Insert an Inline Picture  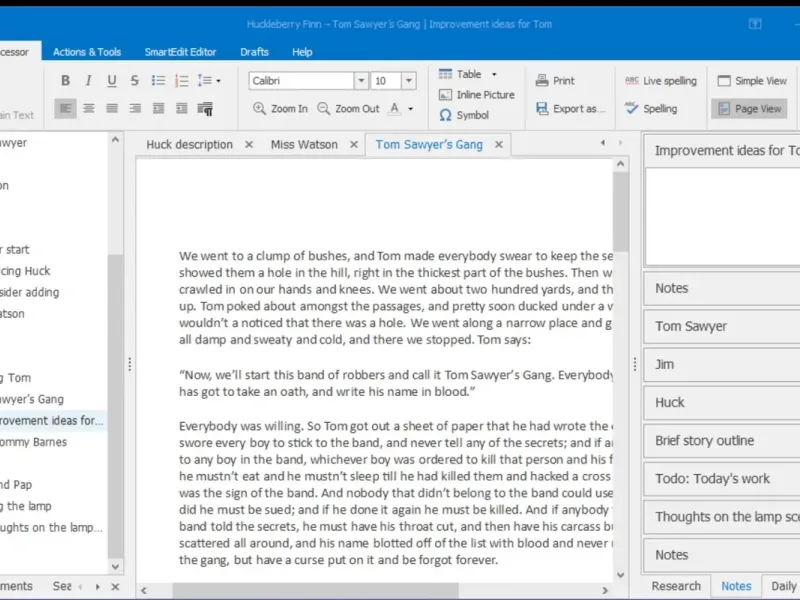(x=477, y=95)
